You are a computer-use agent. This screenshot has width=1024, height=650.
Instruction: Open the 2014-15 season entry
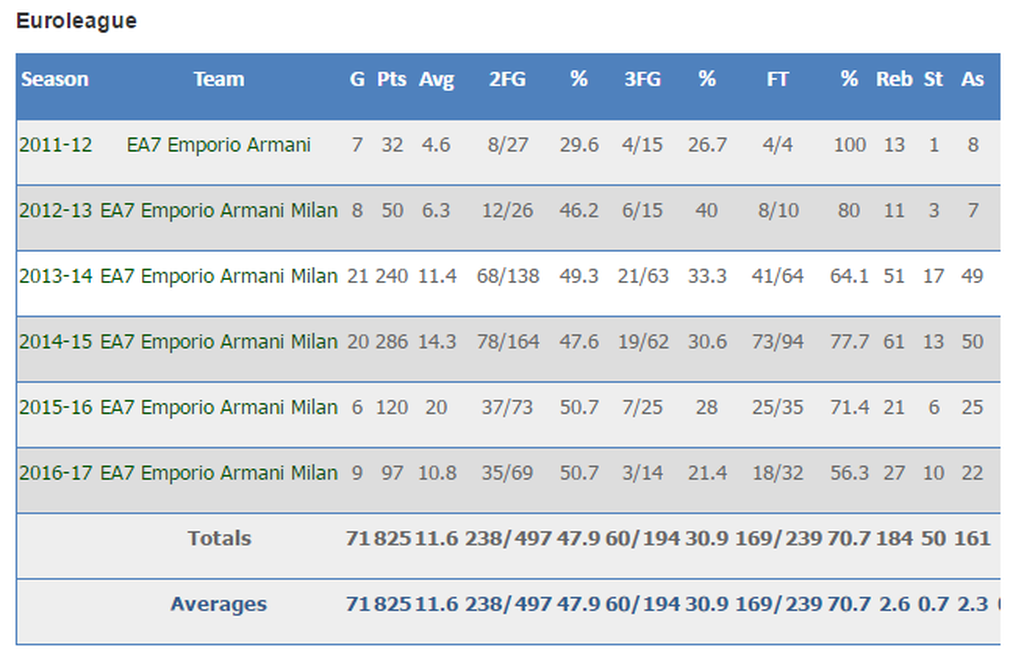pos(55,342)
